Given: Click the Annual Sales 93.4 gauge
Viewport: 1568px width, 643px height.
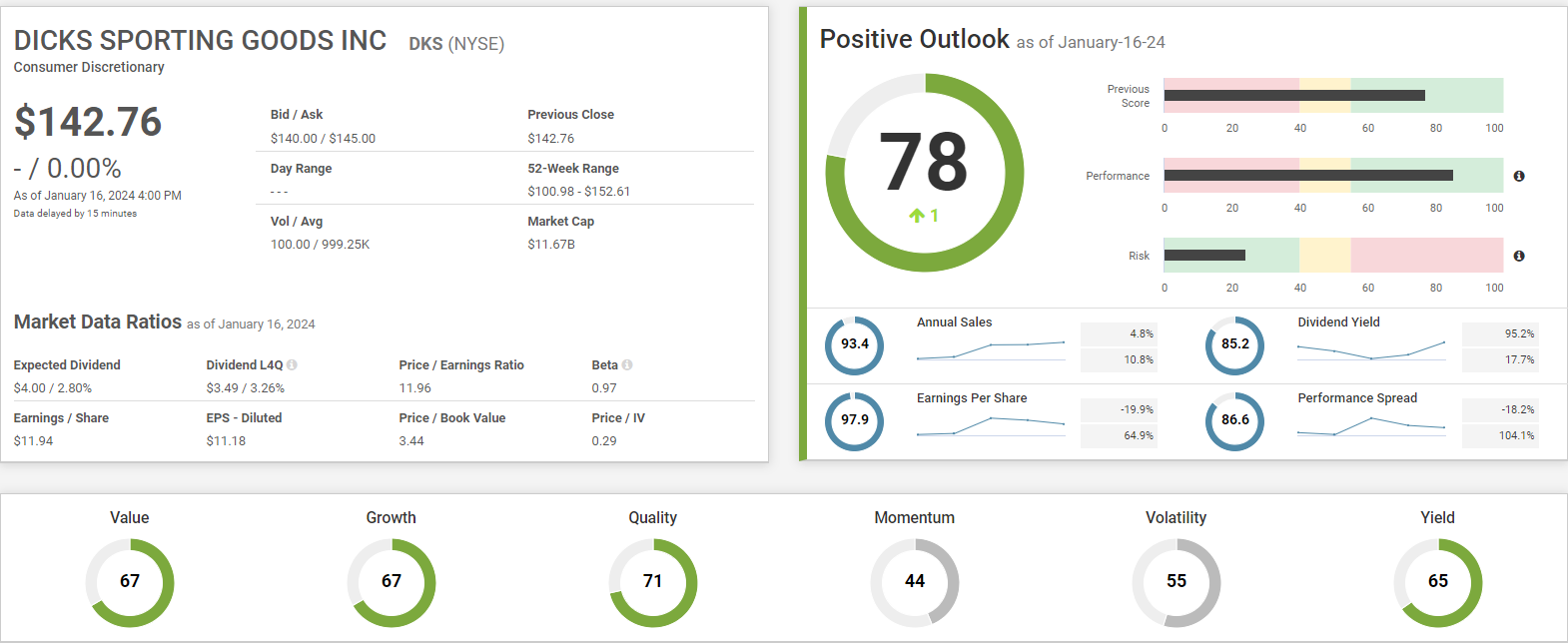Looking at the screenshot, I should click(855, 345).
